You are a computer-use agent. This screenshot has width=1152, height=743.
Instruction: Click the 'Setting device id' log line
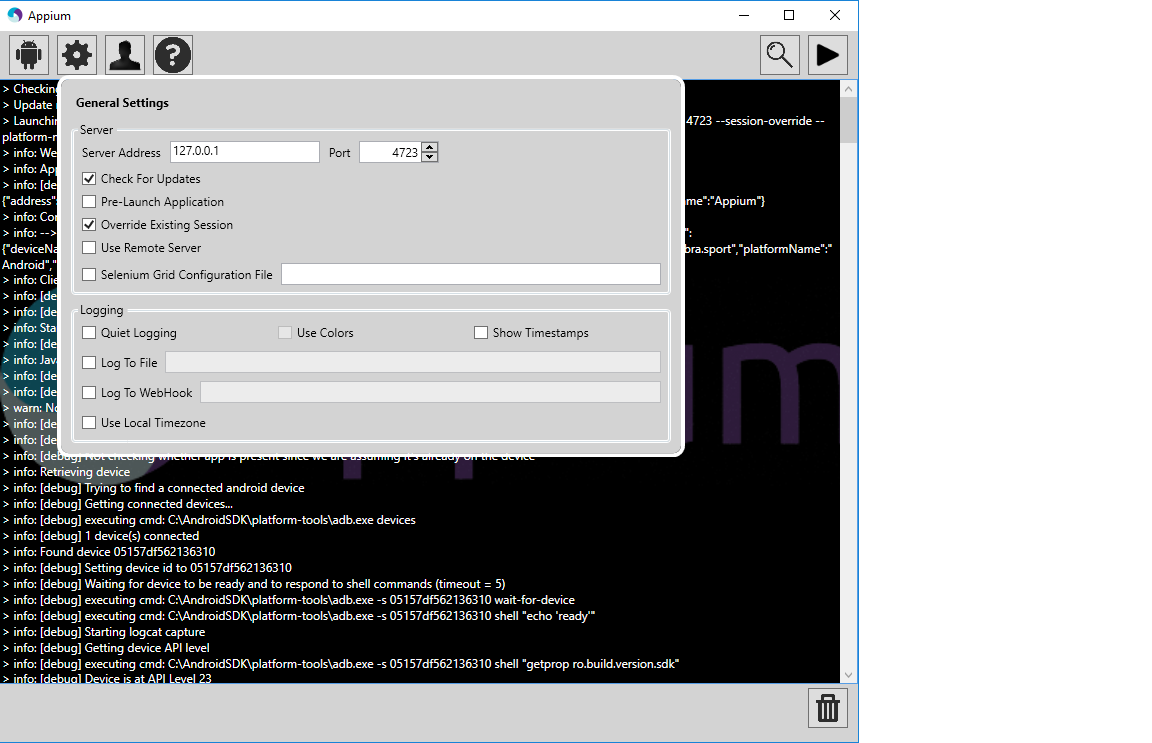click(x=147, y=568)
